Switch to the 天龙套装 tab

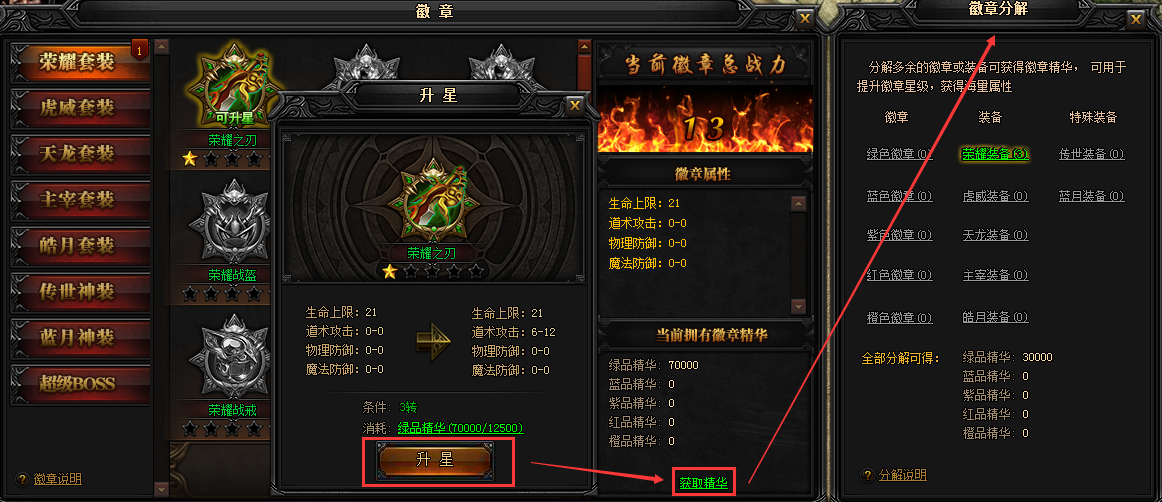tap(80, 154)
